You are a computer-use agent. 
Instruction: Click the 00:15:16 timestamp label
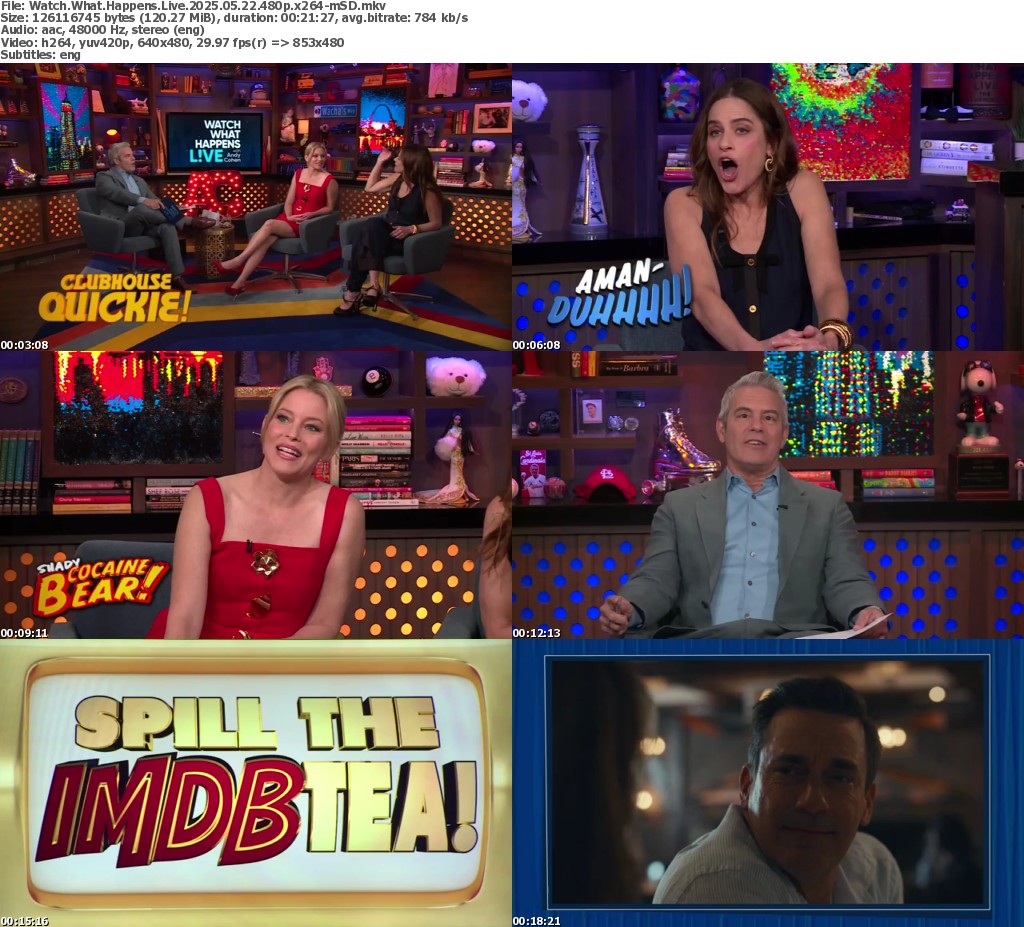[24, 921]
